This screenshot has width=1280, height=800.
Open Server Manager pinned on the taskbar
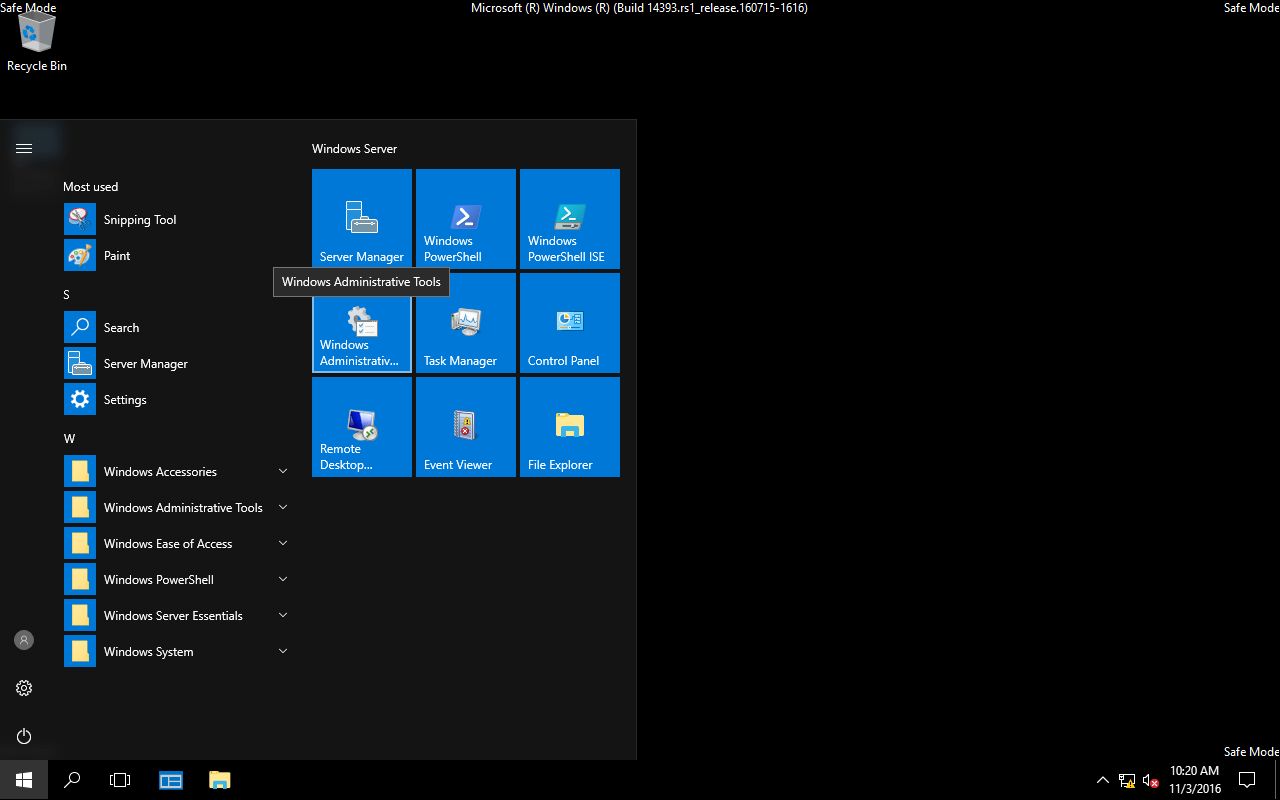tap(171, 780)
